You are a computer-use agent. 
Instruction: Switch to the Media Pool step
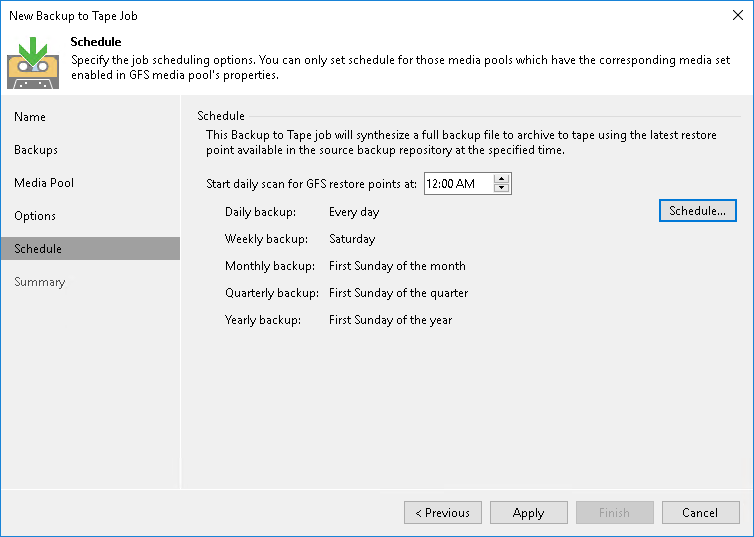coord(44,183)
